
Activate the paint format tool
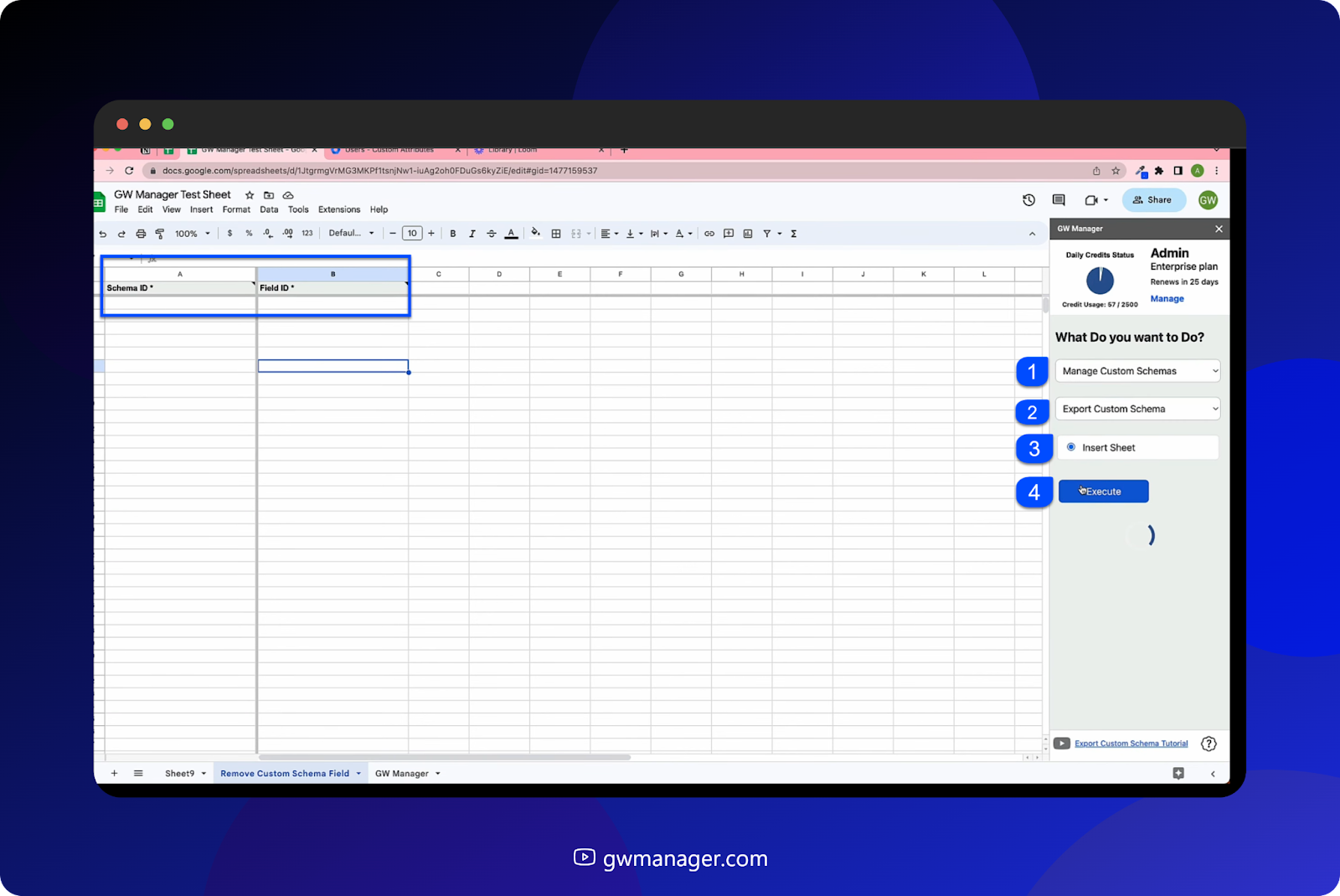click(x=160, y=234)
